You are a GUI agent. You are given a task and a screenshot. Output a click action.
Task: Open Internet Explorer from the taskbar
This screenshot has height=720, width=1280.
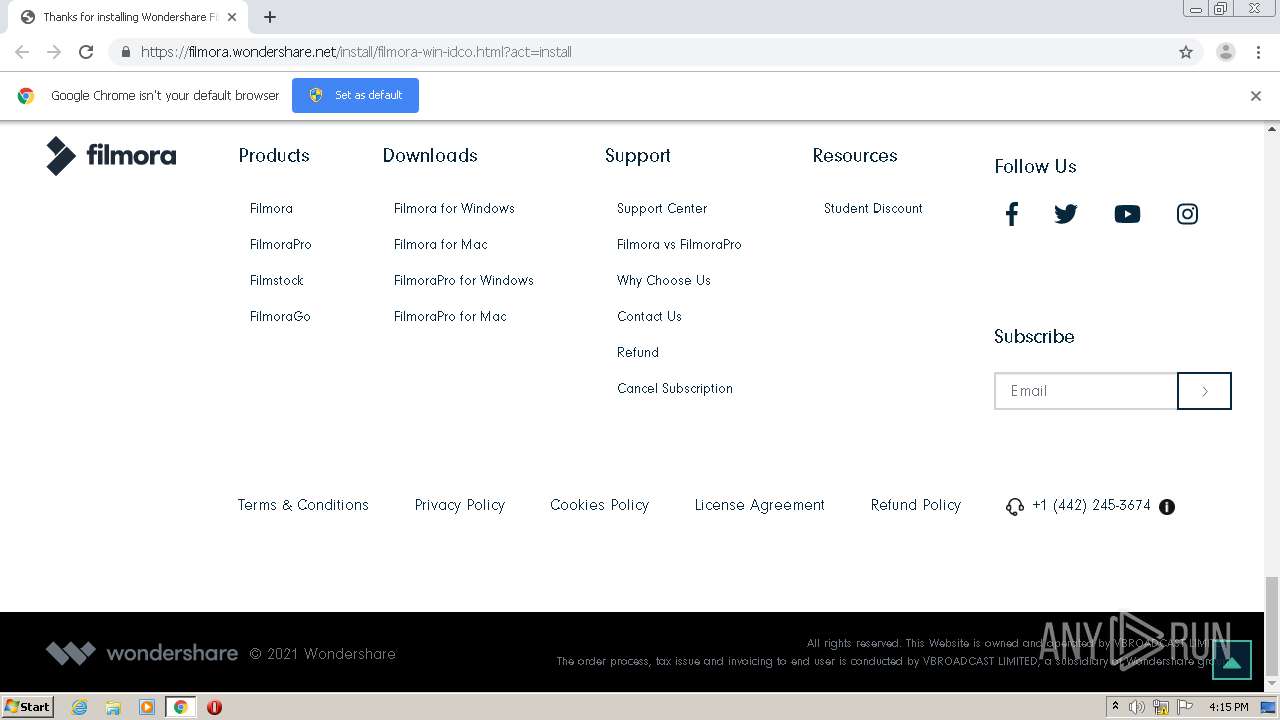(79, 707)
